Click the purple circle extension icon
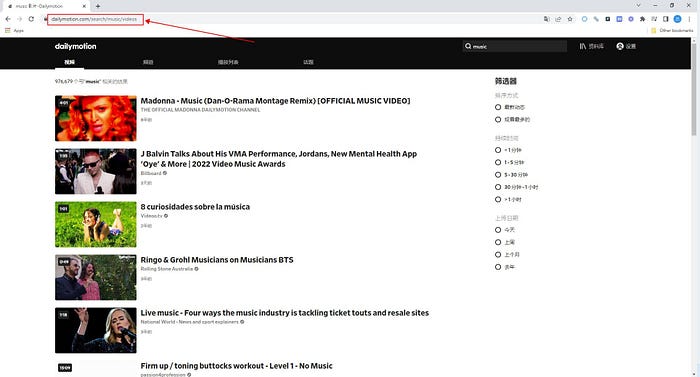The image size is (700, 377). pos(631,19)
